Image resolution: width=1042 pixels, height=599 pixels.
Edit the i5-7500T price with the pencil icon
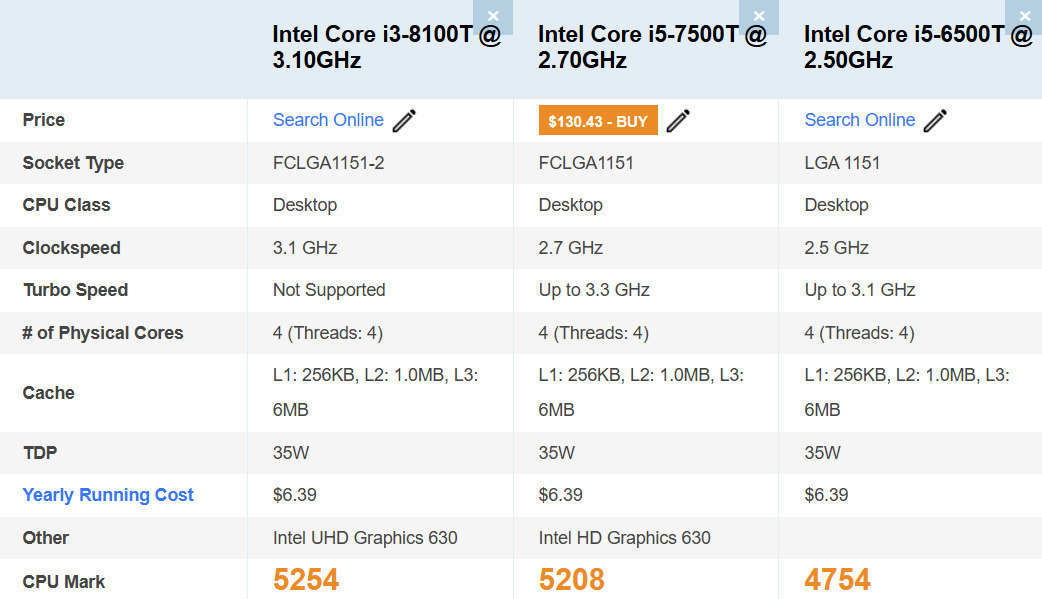(678, 121)
